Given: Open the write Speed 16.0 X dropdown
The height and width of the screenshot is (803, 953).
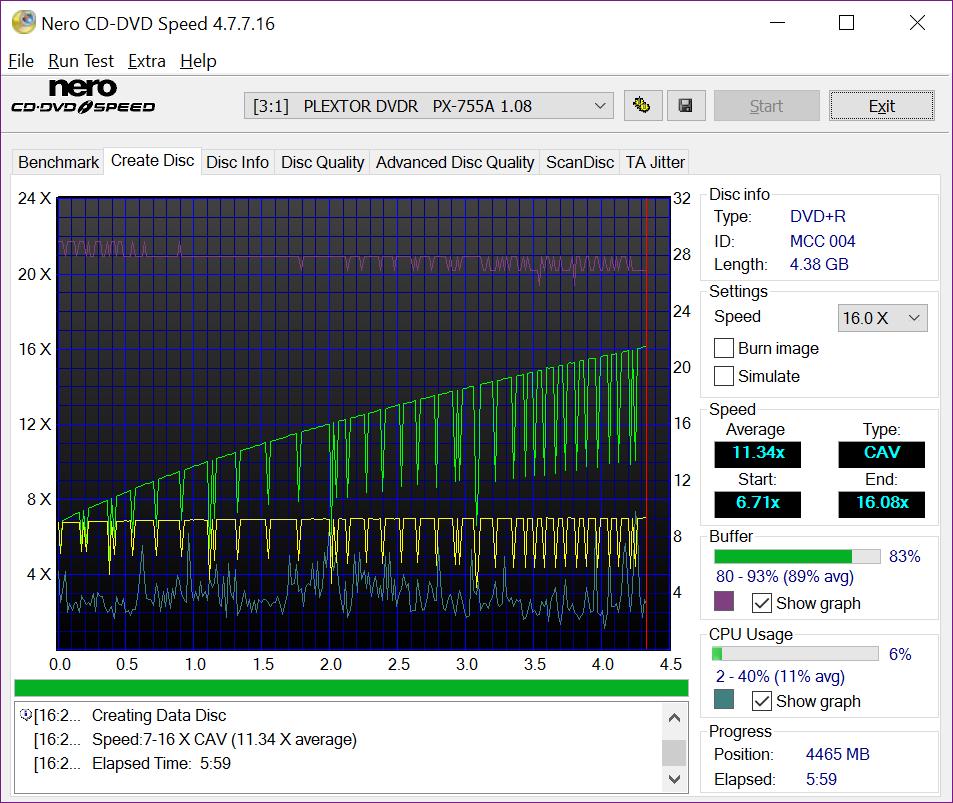Looking at the screenshot, I should pos(882,318).
